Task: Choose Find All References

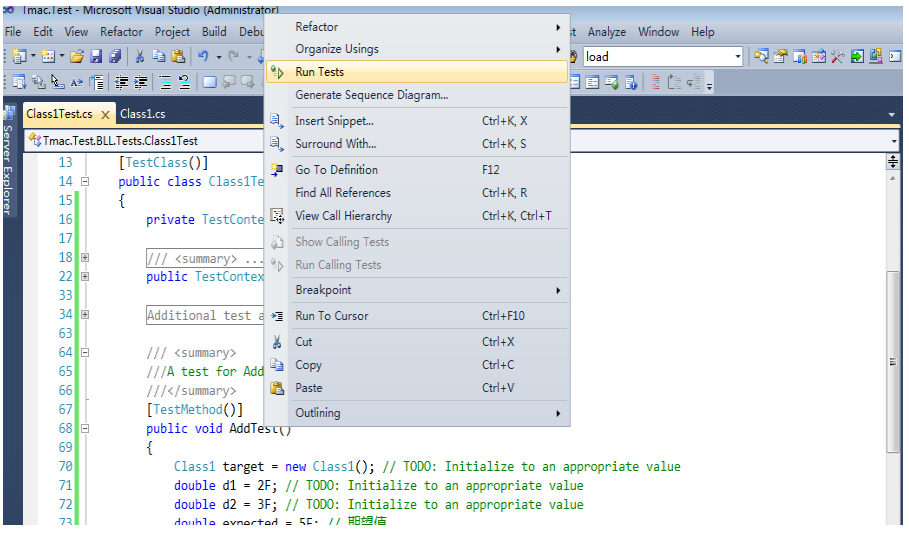Action: [x=417, y=192]
